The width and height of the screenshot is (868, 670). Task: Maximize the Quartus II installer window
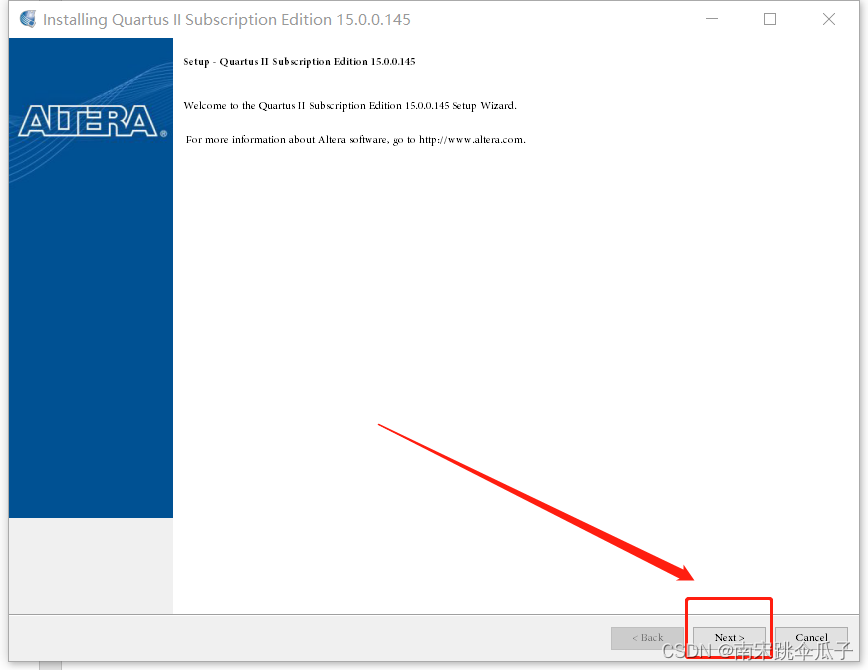coord(769,19)
